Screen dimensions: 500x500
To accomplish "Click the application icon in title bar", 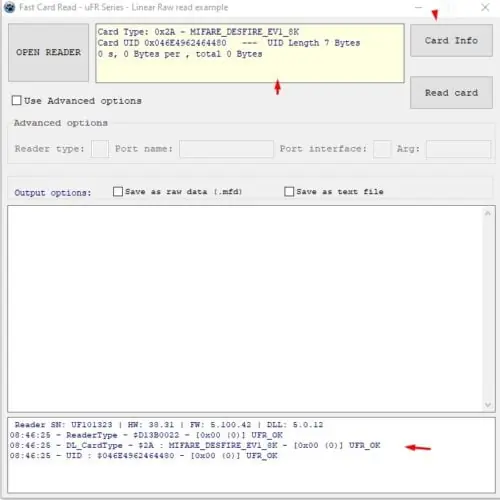I will 10,7.
